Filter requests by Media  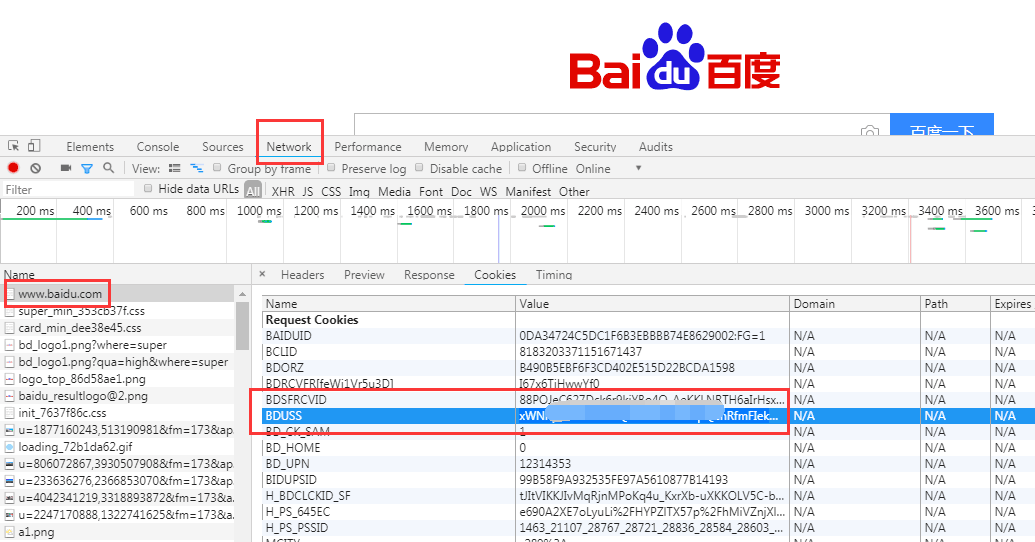[x=394, y=191]
